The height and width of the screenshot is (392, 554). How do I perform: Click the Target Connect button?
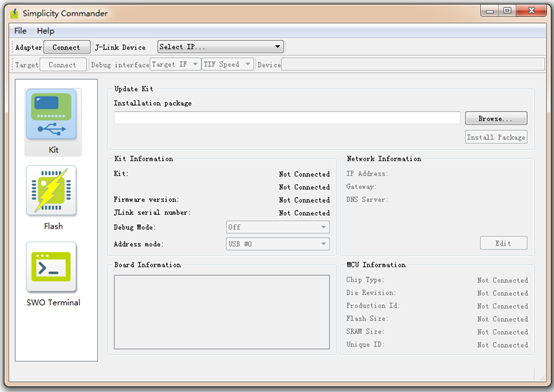coord(63,65)
